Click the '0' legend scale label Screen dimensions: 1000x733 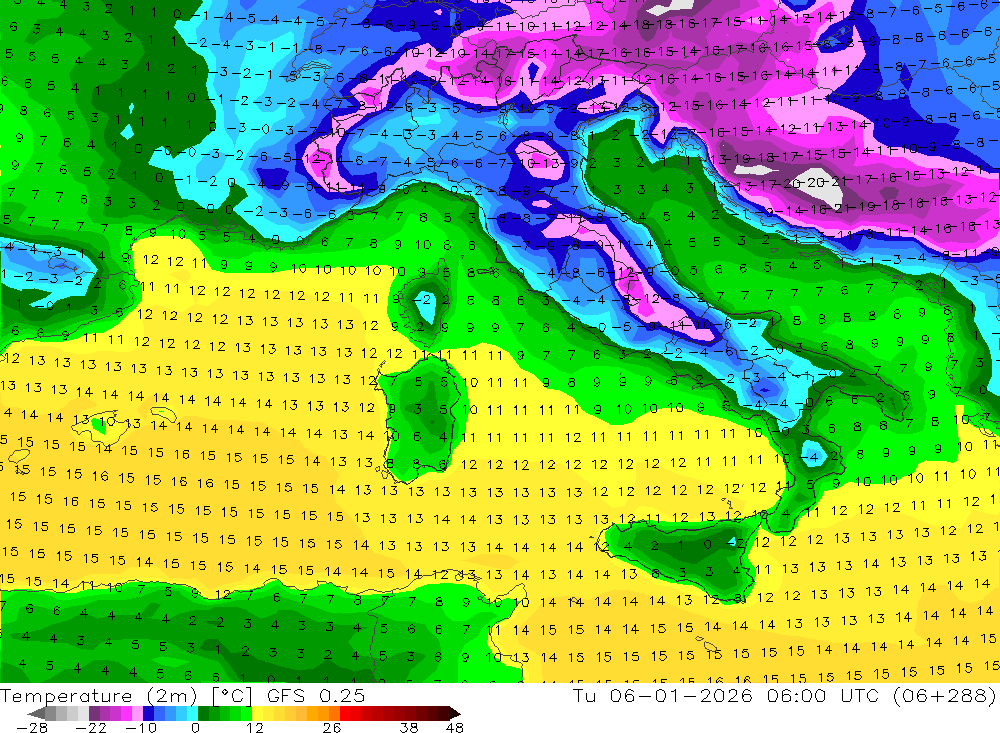(195, 728)
